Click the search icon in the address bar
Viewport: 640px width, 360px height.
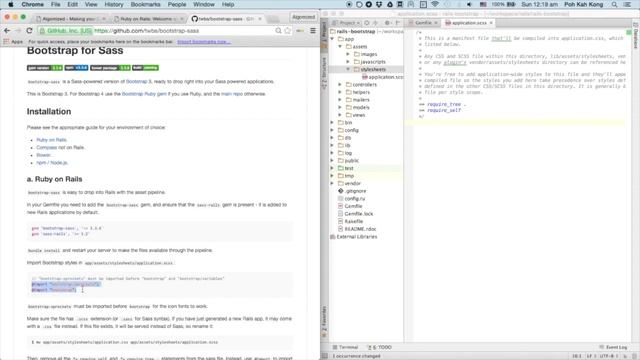pos(278,31)
